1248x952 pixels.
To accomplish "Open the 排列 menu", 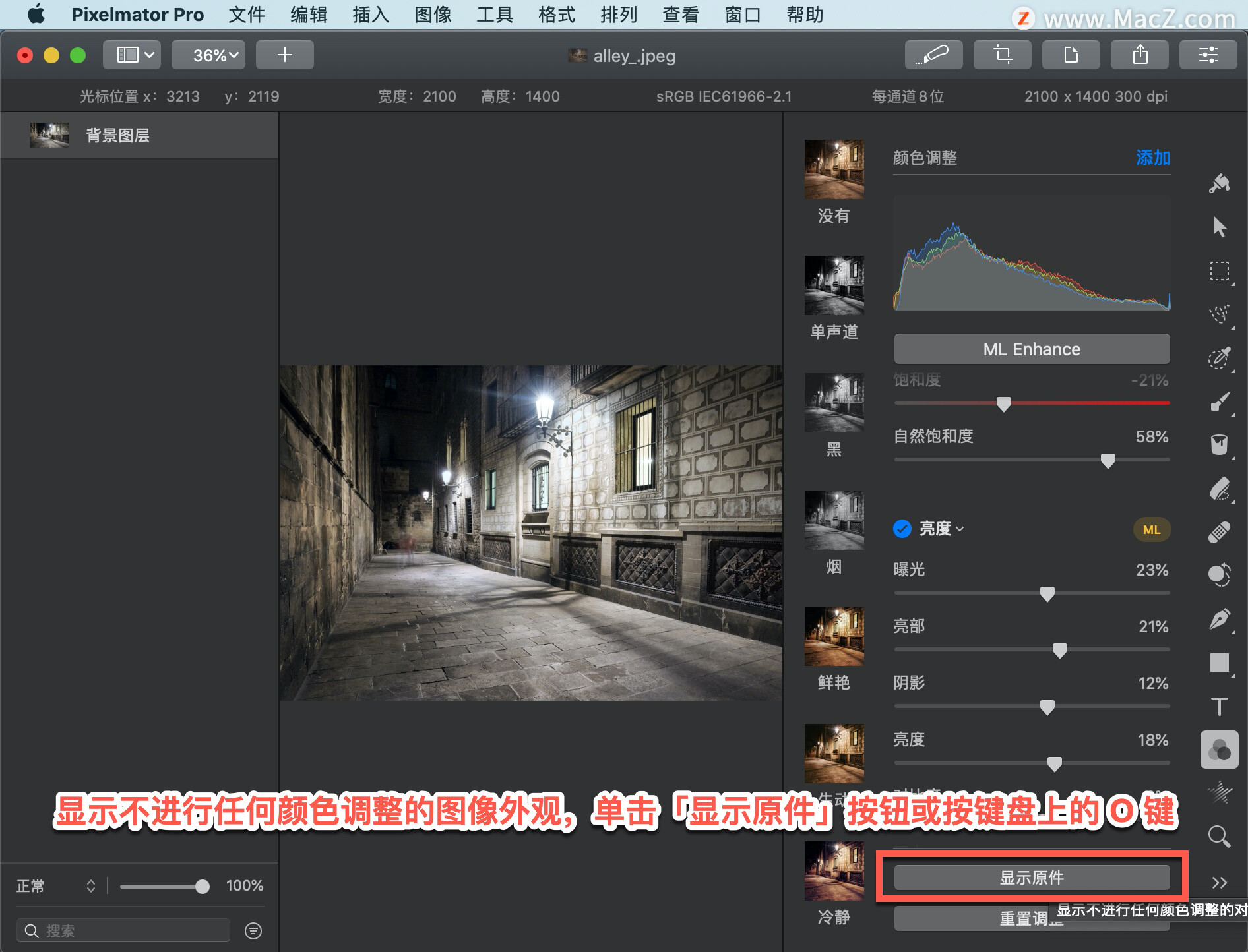I will (x=619, y=15).
